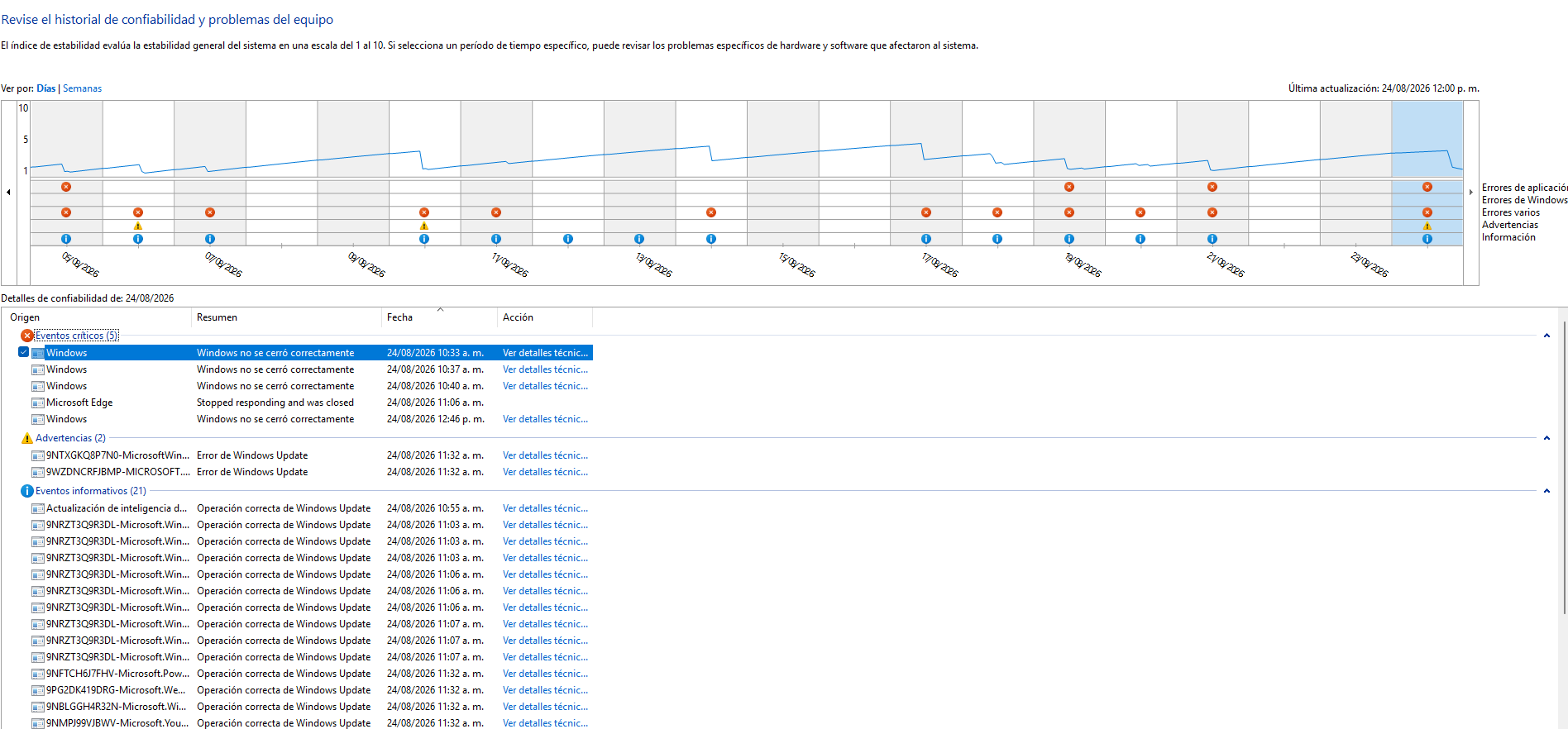The width and height of the screenshot is (1568, 729).
Task: Uncheck the selected Windows 10:33 a. m. row checkbox
Action: pos(24,352)
